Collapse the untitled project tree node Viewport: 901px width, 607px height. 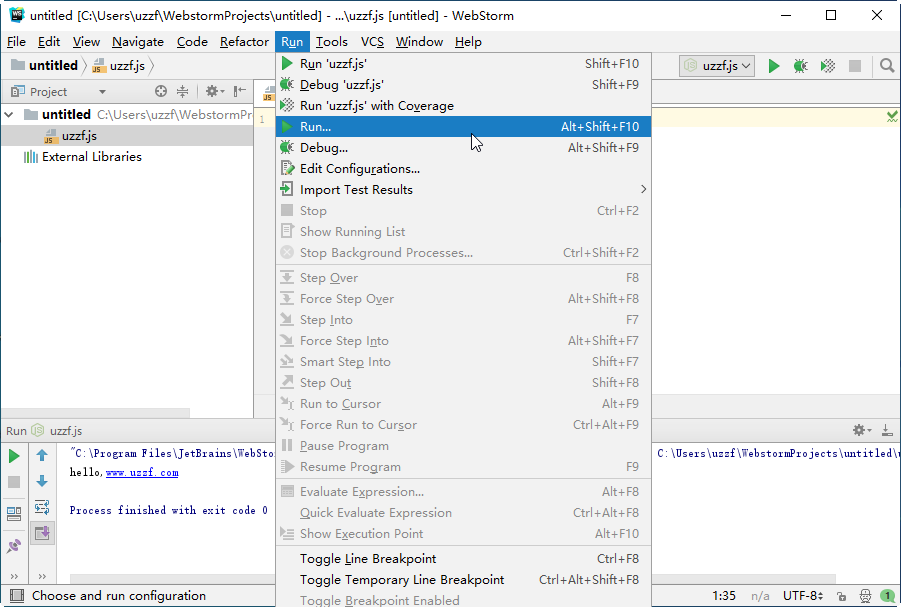(9, 114)
